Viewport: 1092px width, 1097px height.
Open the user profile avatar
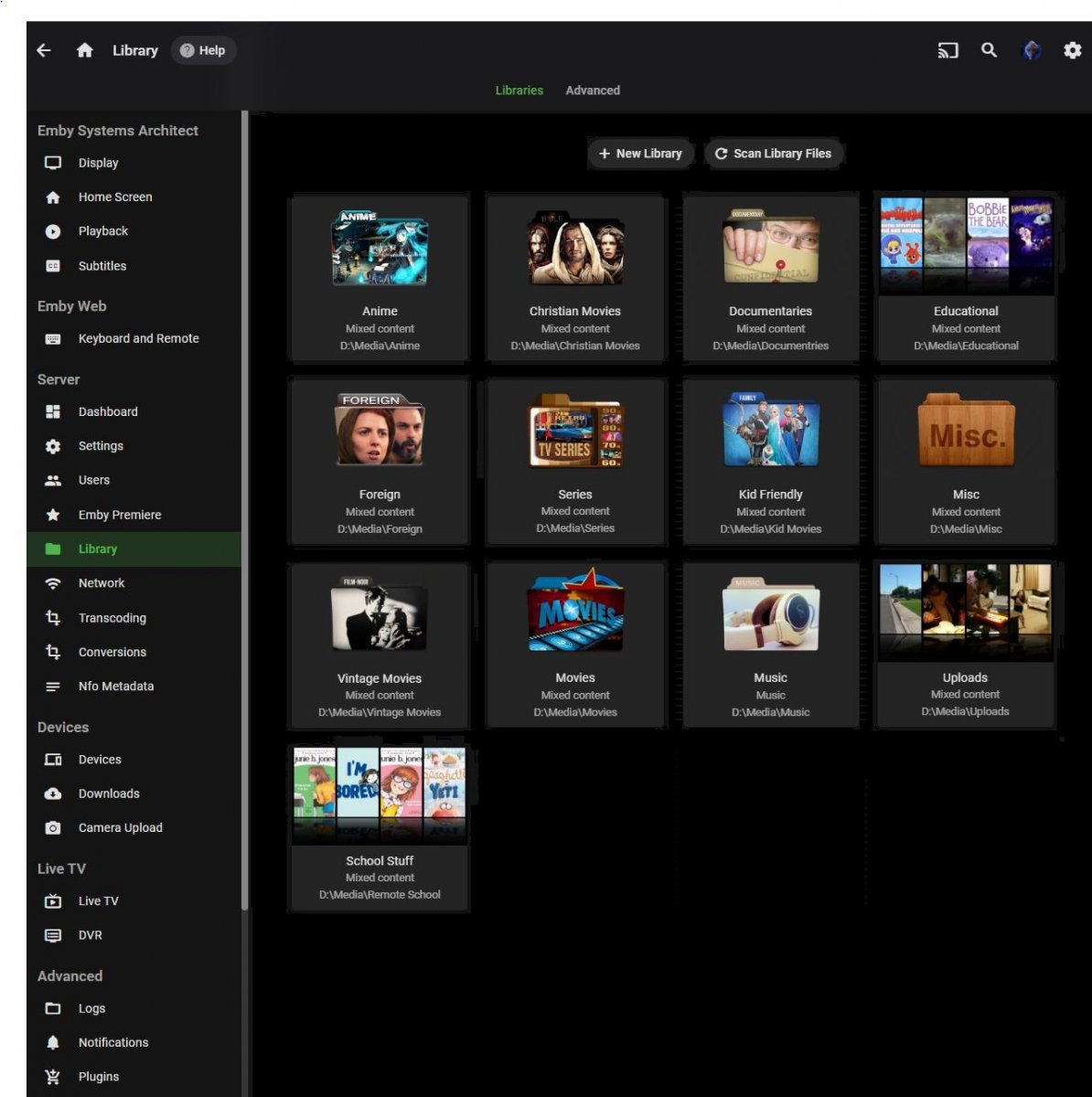[x=1032, y=50]
